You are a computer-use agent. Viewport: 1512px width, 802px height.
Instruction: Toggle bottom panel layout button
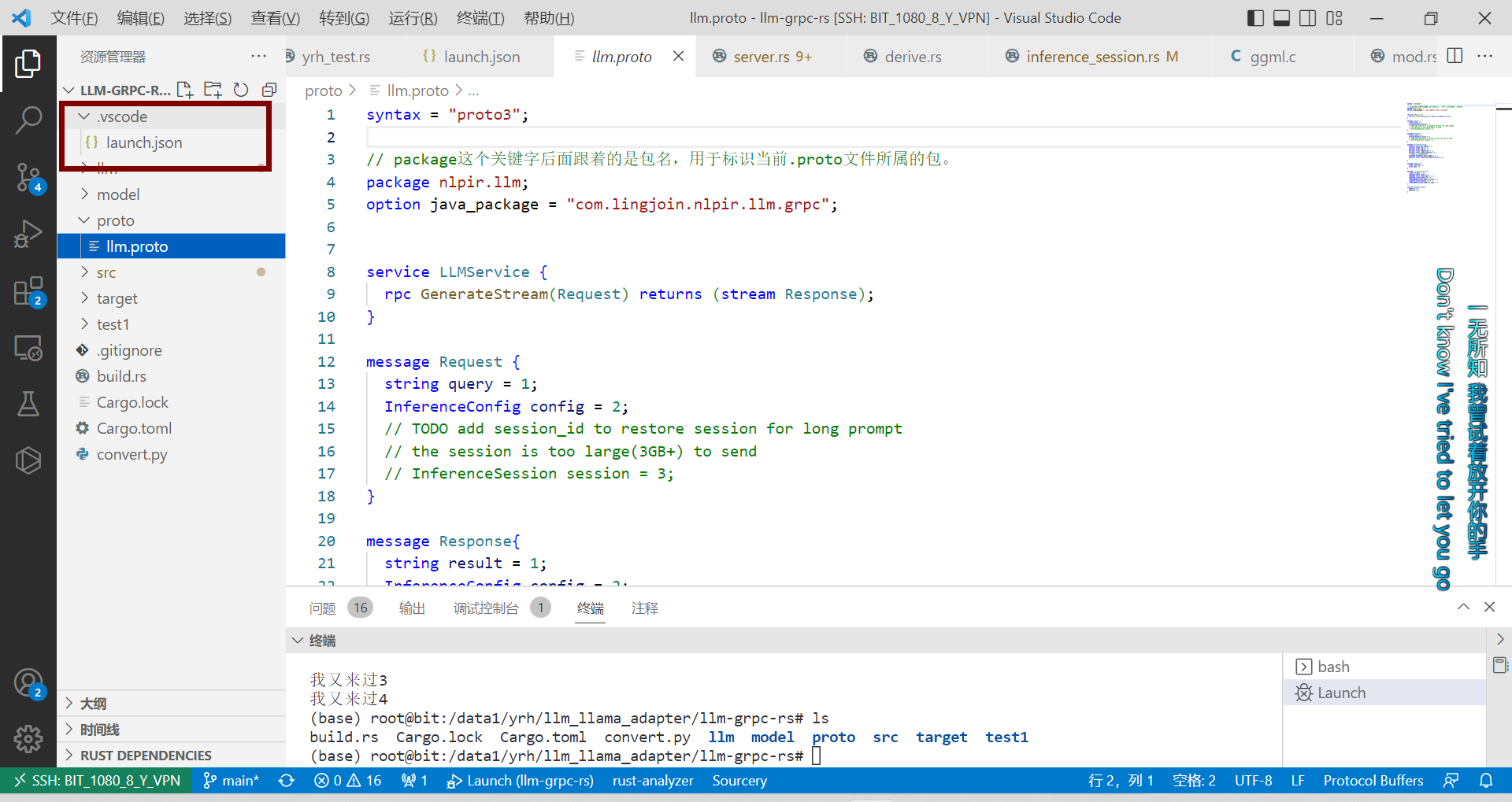[1282, 18]
